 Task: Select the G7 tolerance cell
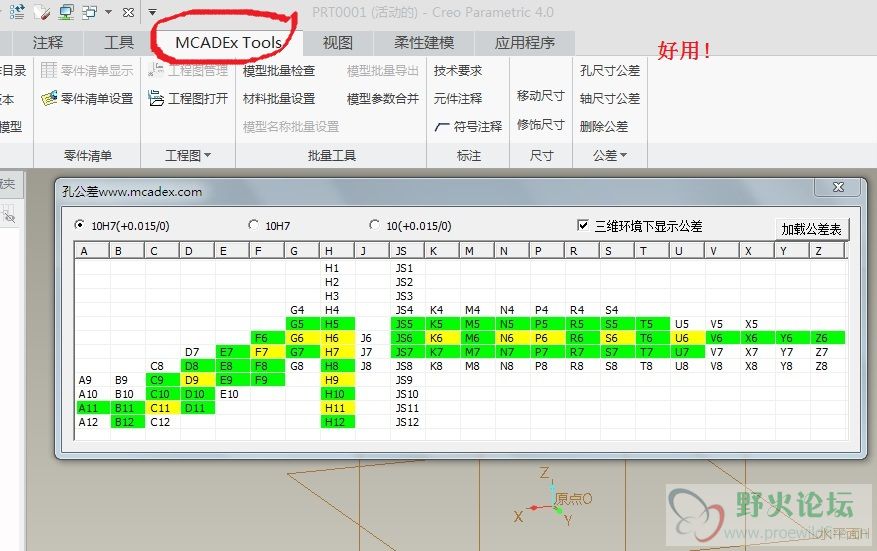point(302,352)
